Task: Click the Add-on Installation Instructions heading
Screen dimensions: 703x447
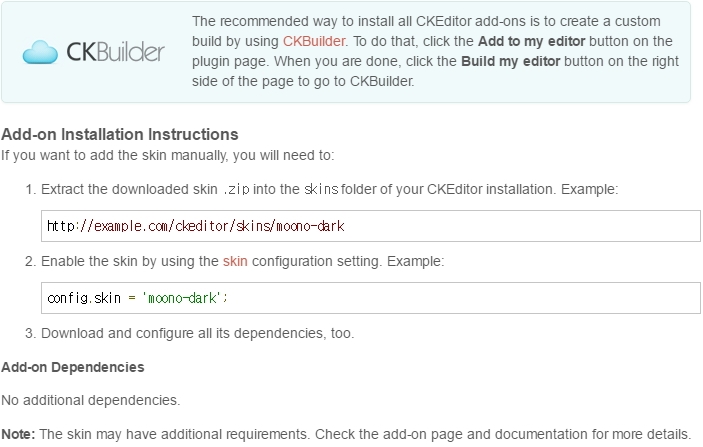Action: pos(120,135)
